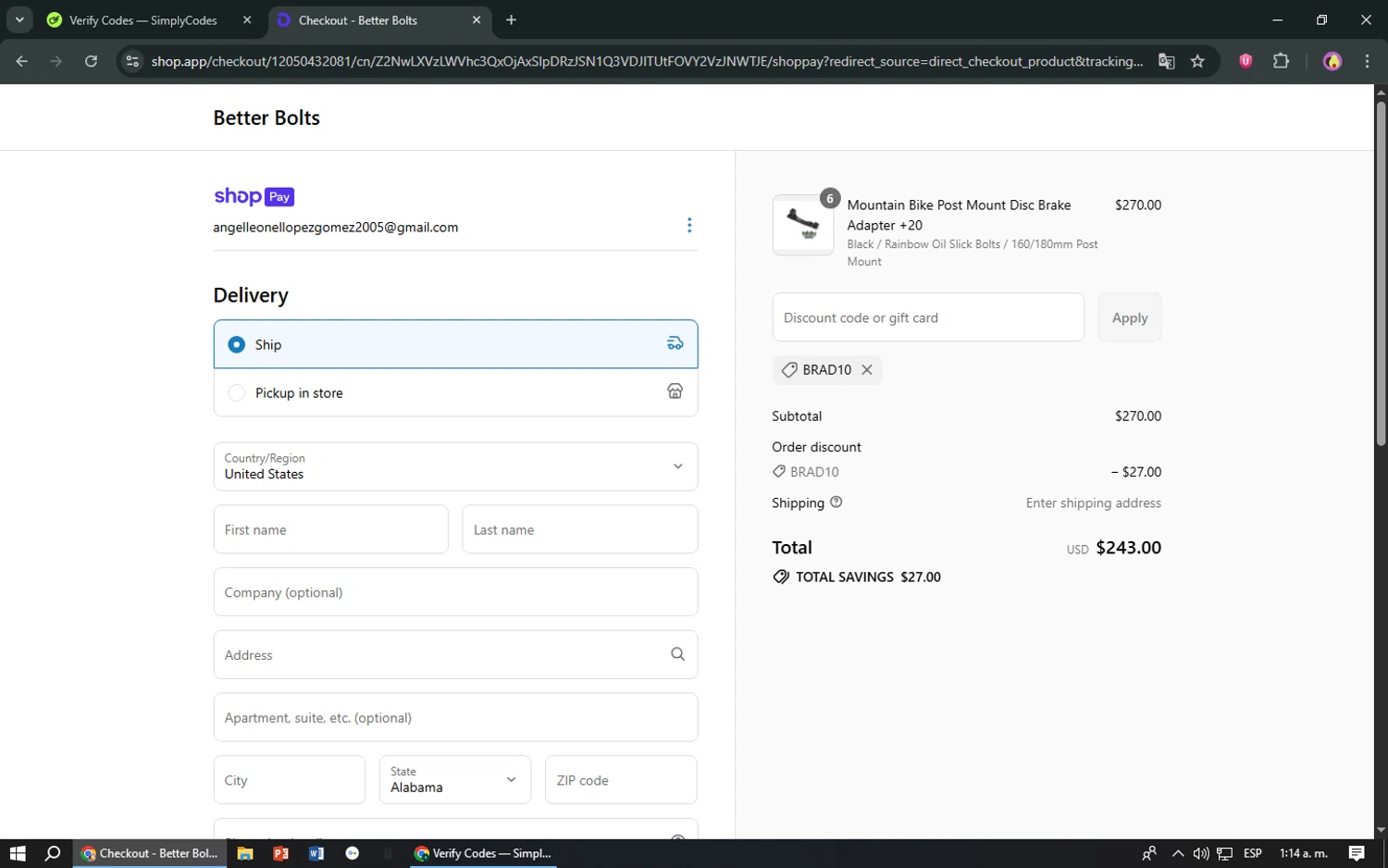Select the Checkout - Better Bolts tab
The image size is (1388, 868).
click(x=380, y=19)
